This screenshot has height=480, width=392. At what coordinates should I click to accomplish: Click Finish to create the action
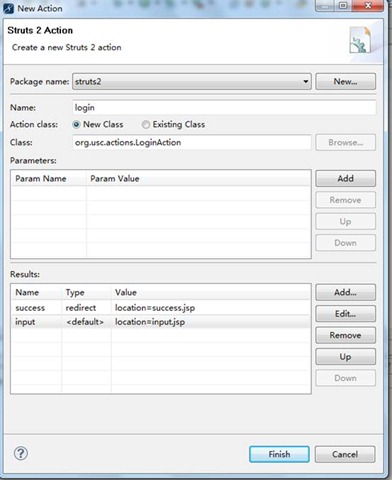[279, 454]
